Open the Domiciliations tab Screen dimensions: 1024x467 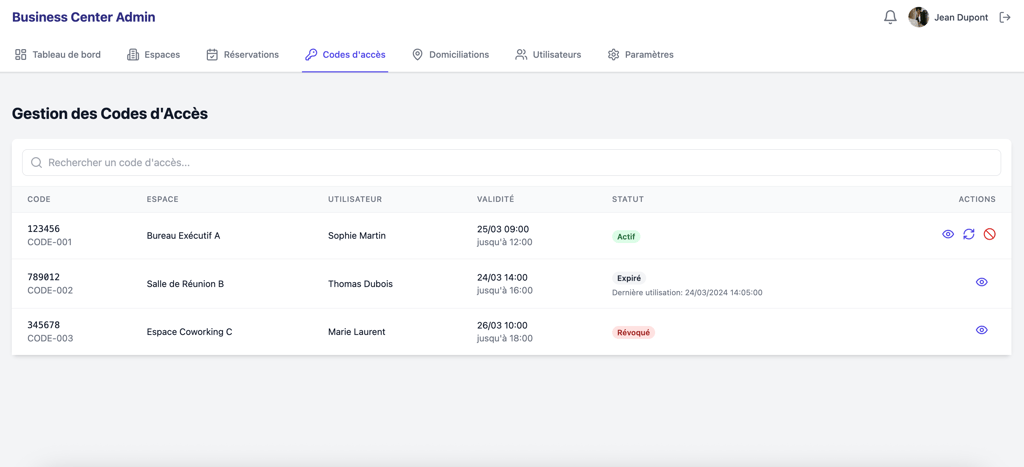(451, 55)
